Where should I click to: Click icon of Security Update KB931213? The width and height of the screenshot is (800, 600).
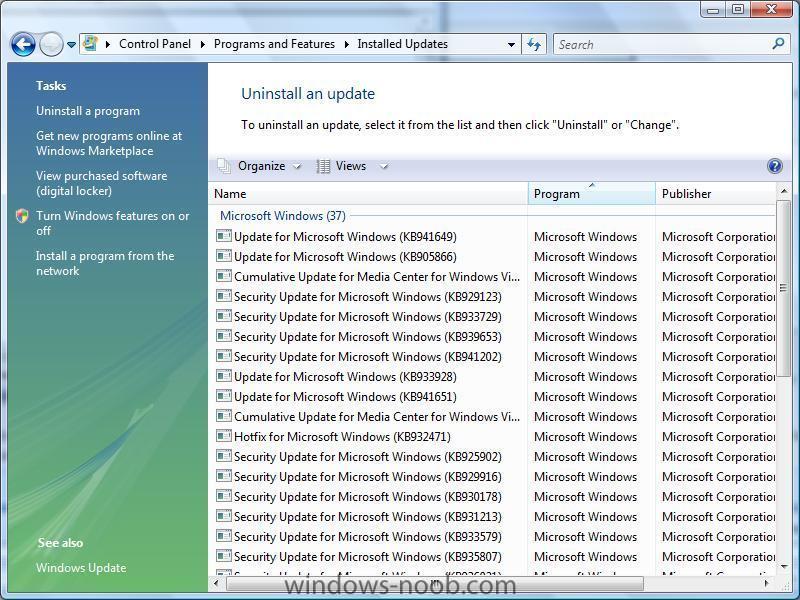coord(223,516)
